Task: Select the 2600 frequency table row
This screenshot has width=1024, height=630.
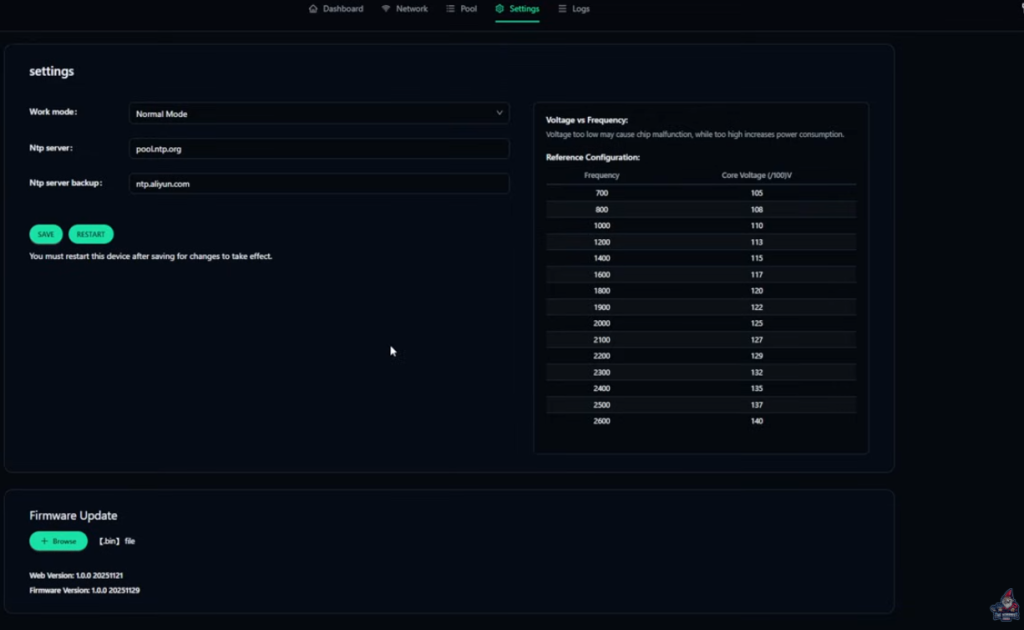Action: pos(700,421)
